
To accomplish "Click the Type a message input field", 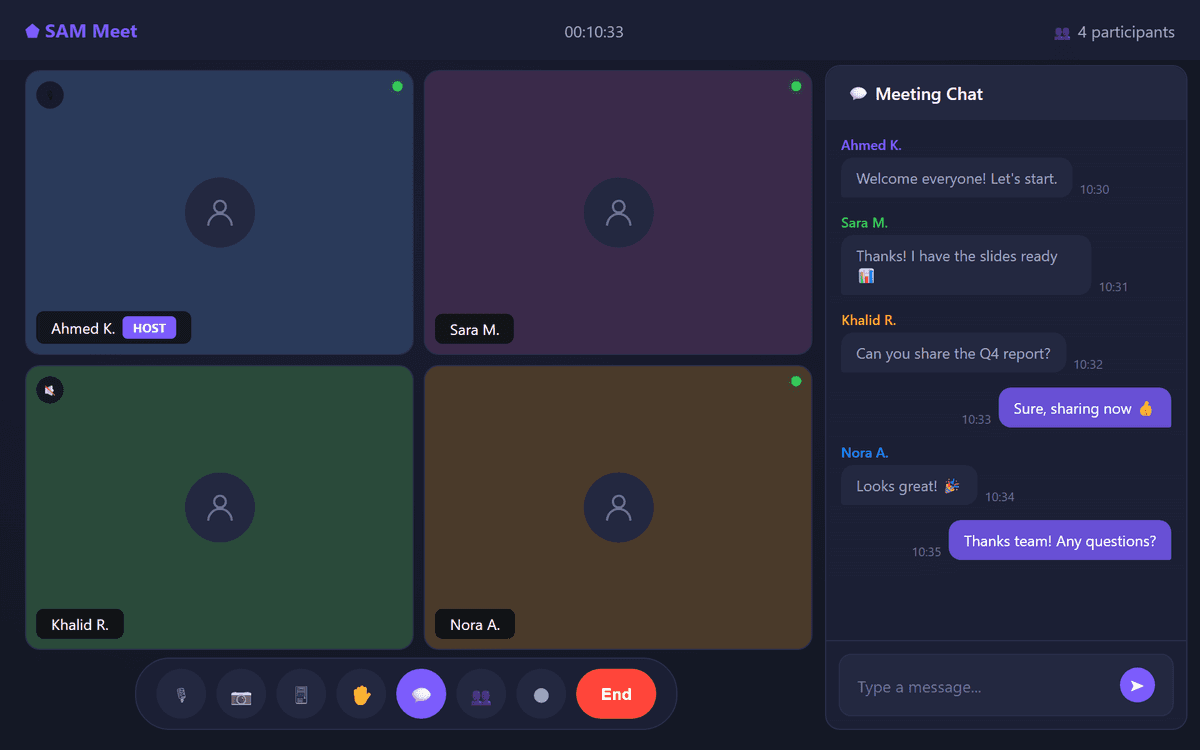I will pyautogui.click(x=990, y=686).
